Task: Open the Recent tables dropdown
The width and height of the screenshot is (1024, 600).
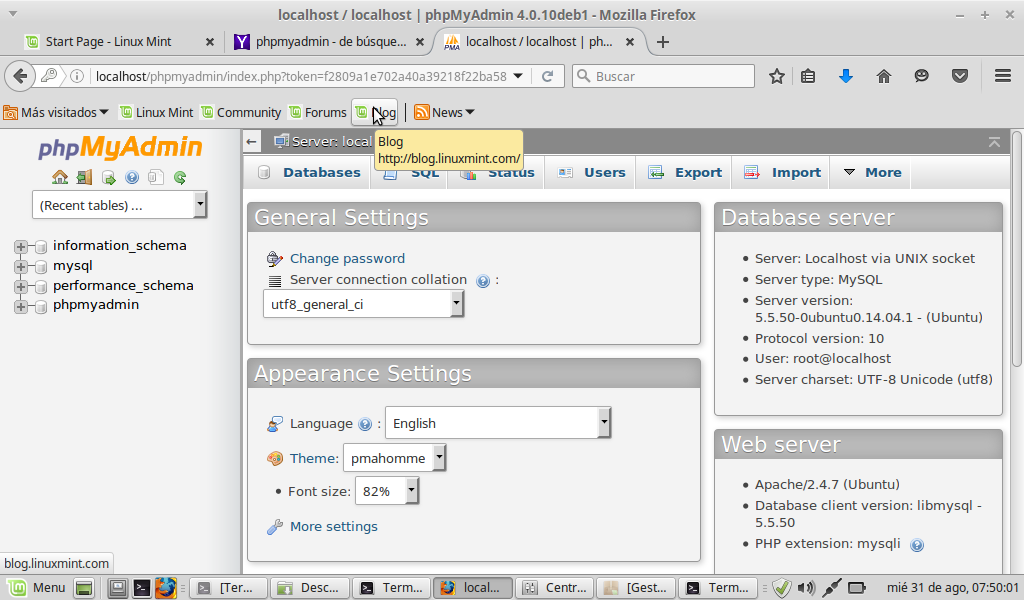Action: (x=119, y=205)
